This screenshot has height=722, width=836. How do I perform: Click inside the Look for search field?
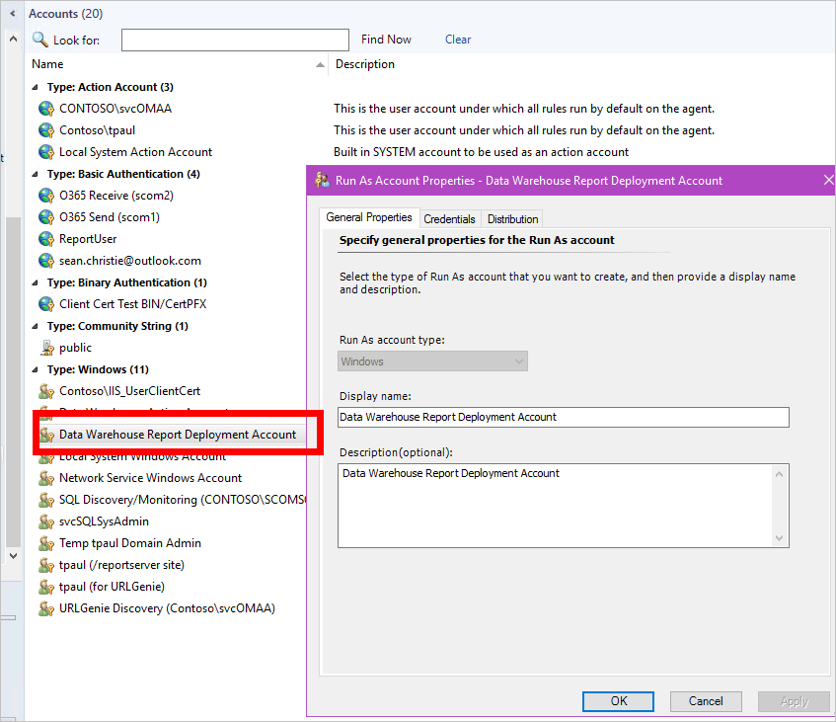pos(235,39)
